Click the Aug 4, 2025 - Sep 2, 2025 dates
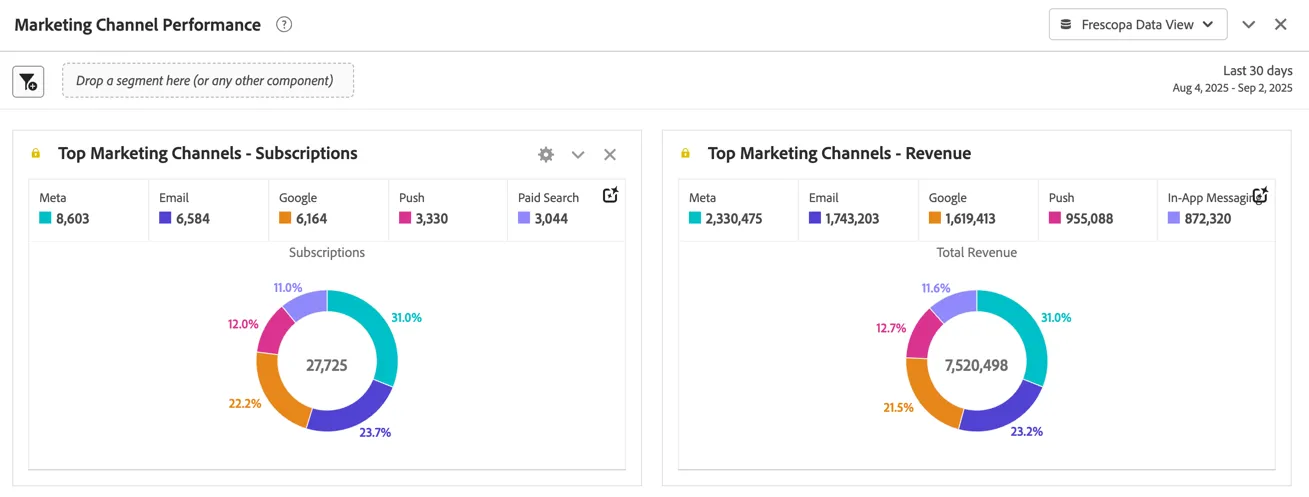The height and width of the screenshot is (497, 1309). point(1233,88)
